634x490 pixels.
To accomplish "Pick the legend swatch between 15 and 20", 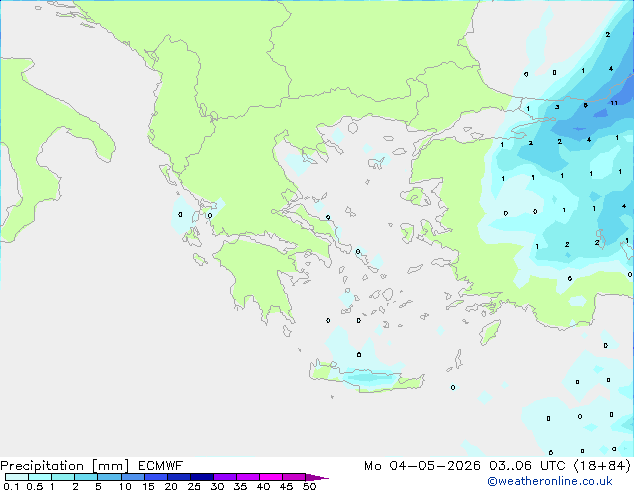I will click(156, 477).
